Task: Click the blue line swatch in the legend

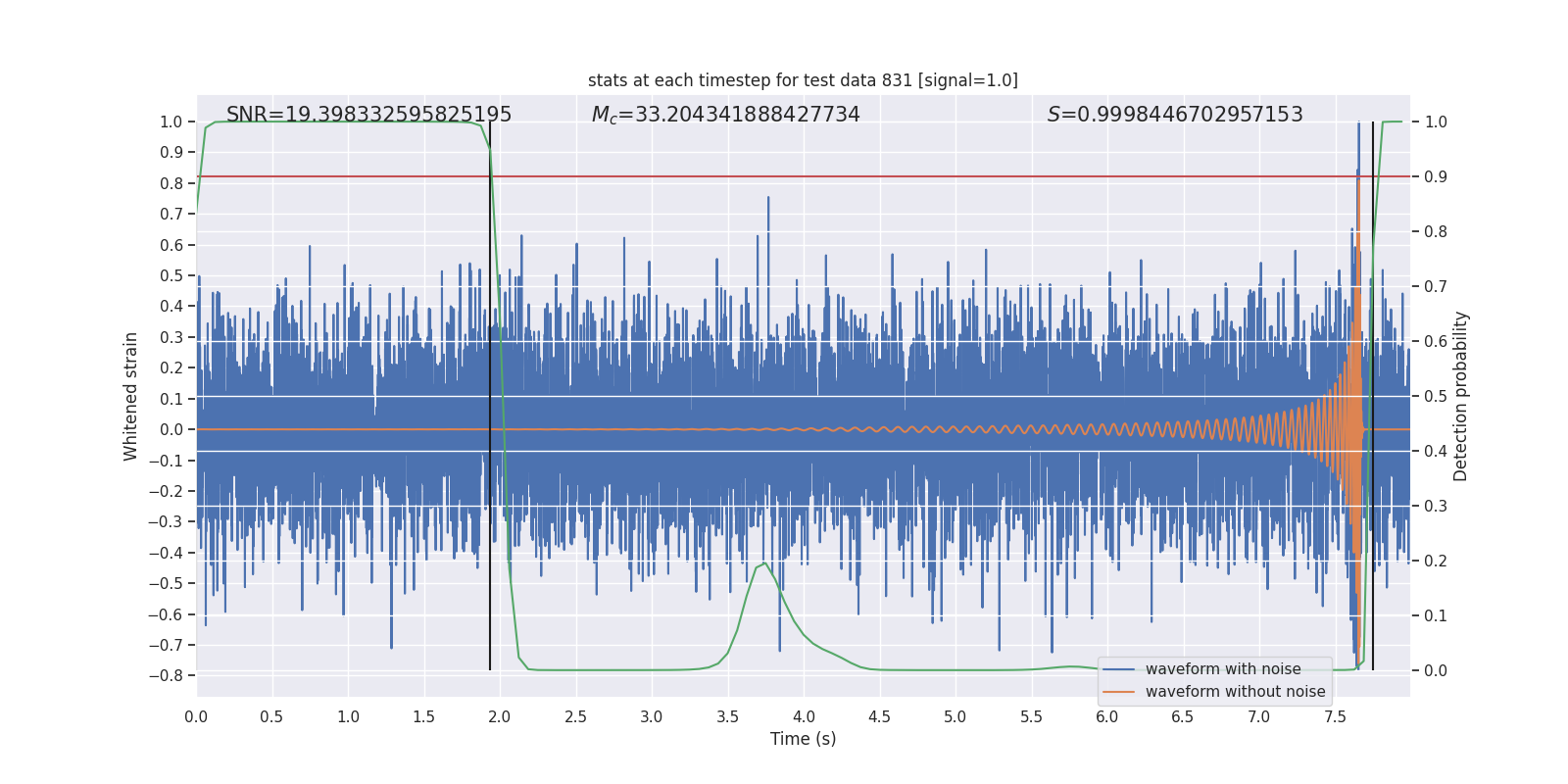Action: [1119, 669]
